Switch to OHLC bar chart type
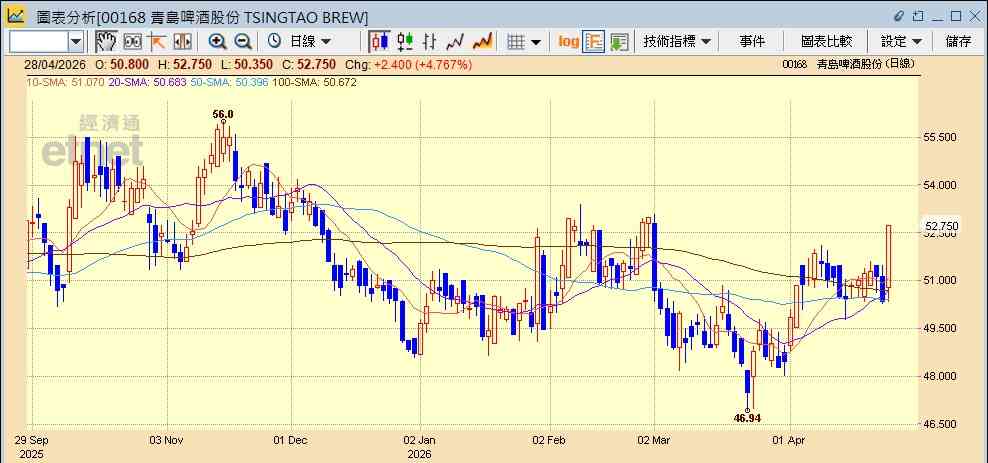This screenshot has width=988, height=463. tap(430, 42)
